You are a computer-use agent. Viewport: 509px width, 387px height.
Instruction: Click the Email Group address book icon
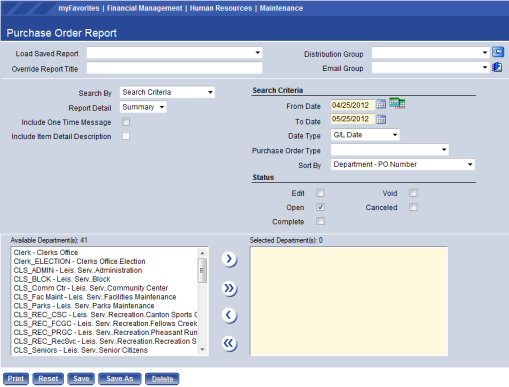point(497,67)
